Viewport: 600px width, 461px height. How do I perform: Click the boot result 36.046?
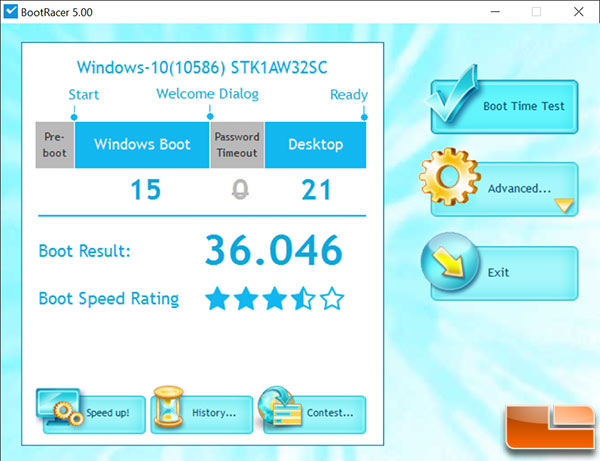[x=274, y=250]
